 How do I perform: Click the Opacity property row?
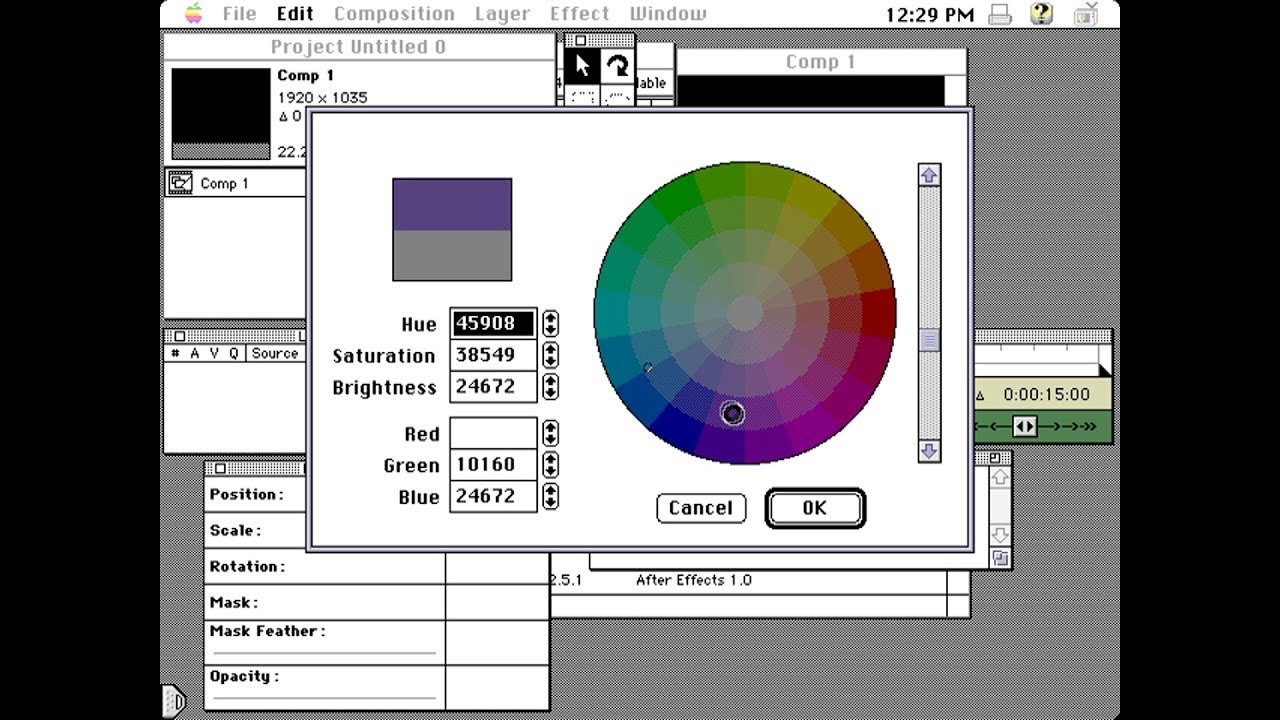pos(377,687)
